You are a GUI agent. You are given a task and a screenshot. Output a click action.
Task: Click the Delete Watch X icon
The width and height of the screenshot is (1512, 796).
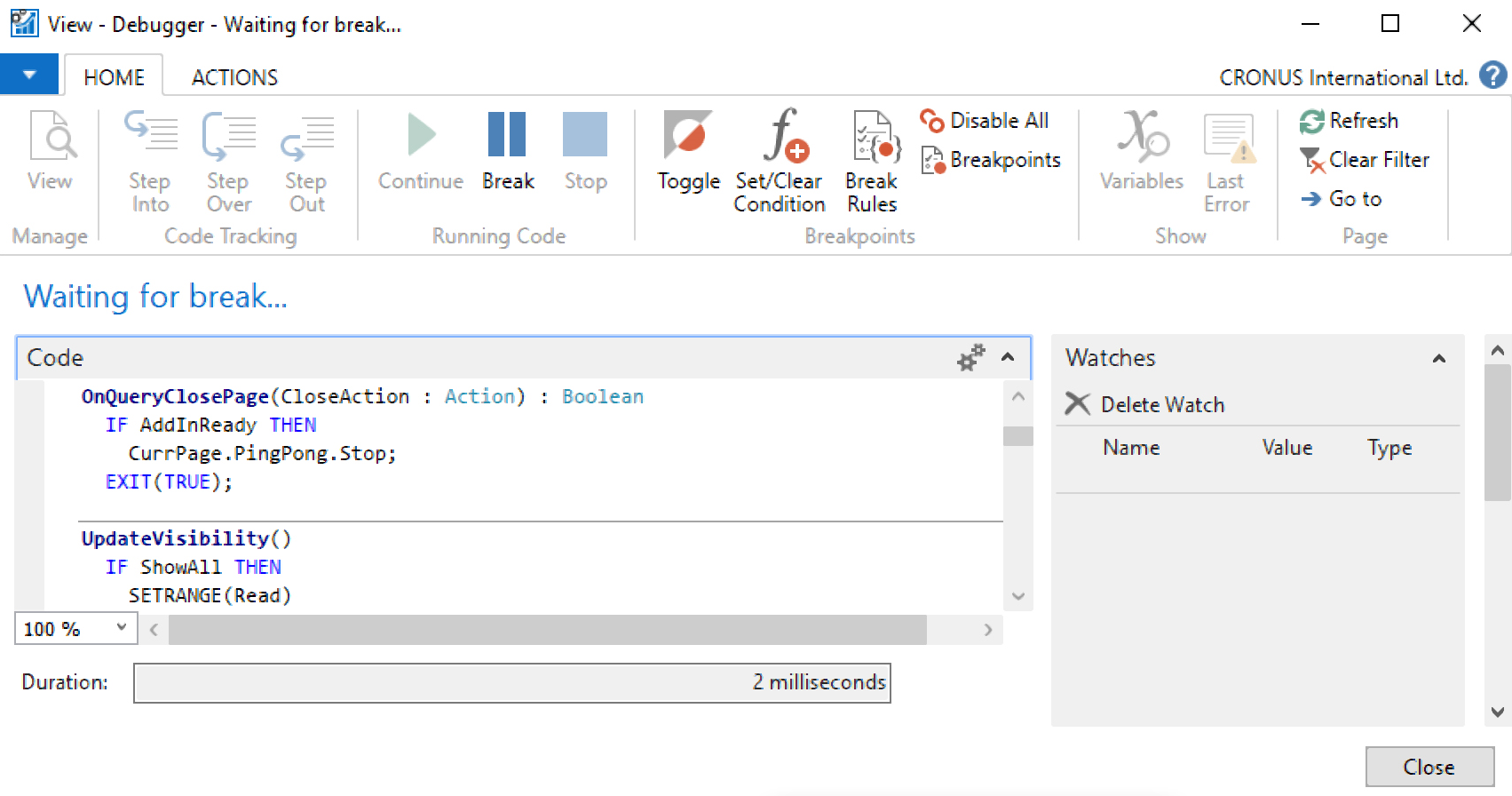(1077, 404)
